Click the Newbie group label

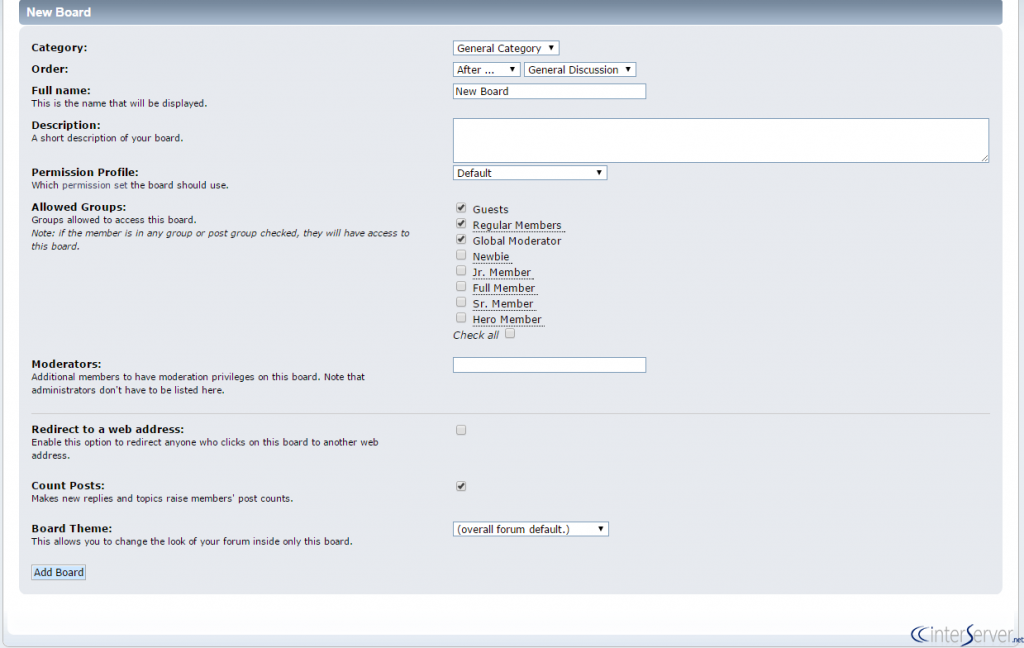pyautogui.click(x=490, y=257)
